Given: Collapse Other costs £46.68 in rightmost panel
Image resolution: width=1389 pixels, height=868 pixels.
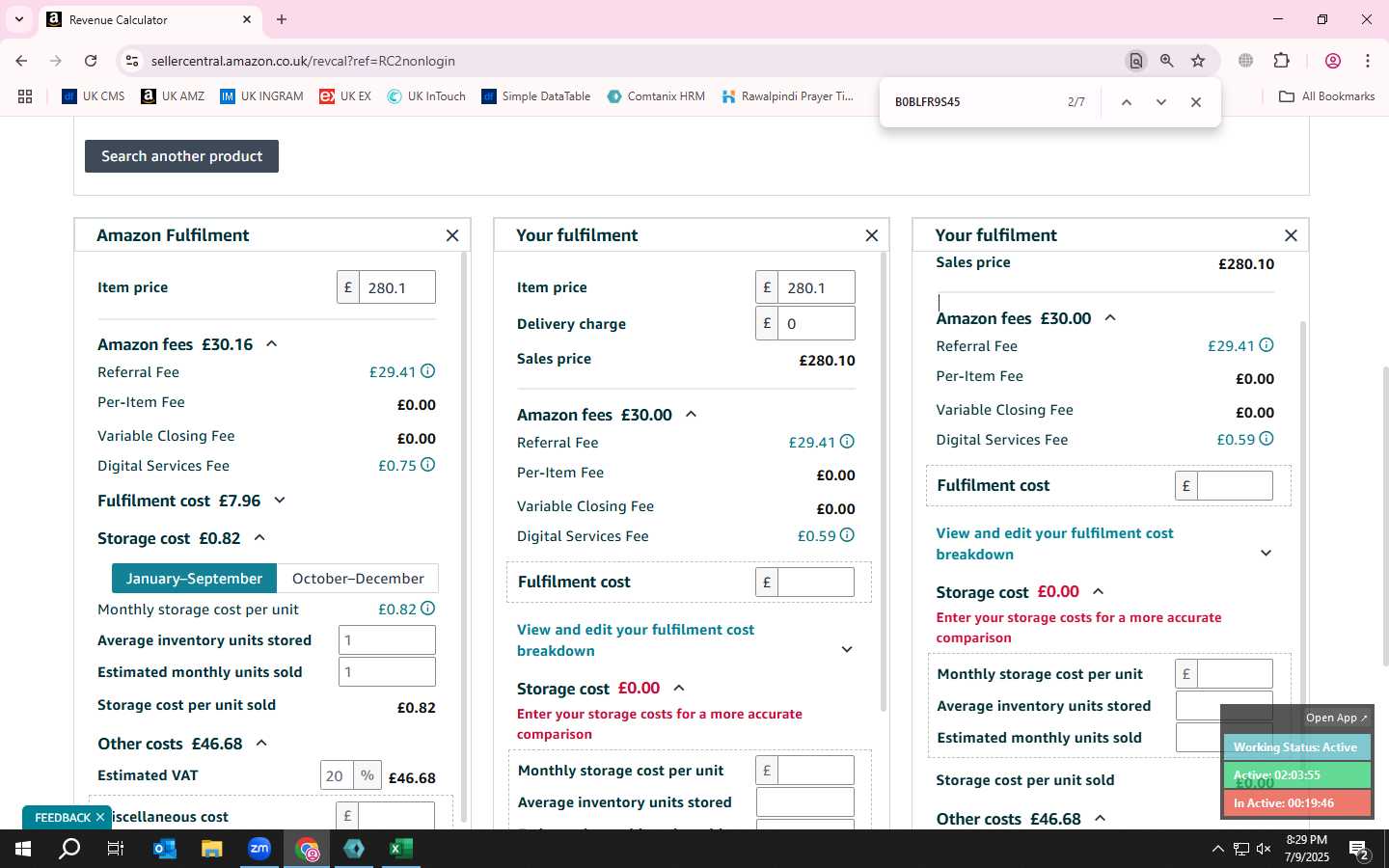Looking at the screenshot, I should [x=1100, y=819].
